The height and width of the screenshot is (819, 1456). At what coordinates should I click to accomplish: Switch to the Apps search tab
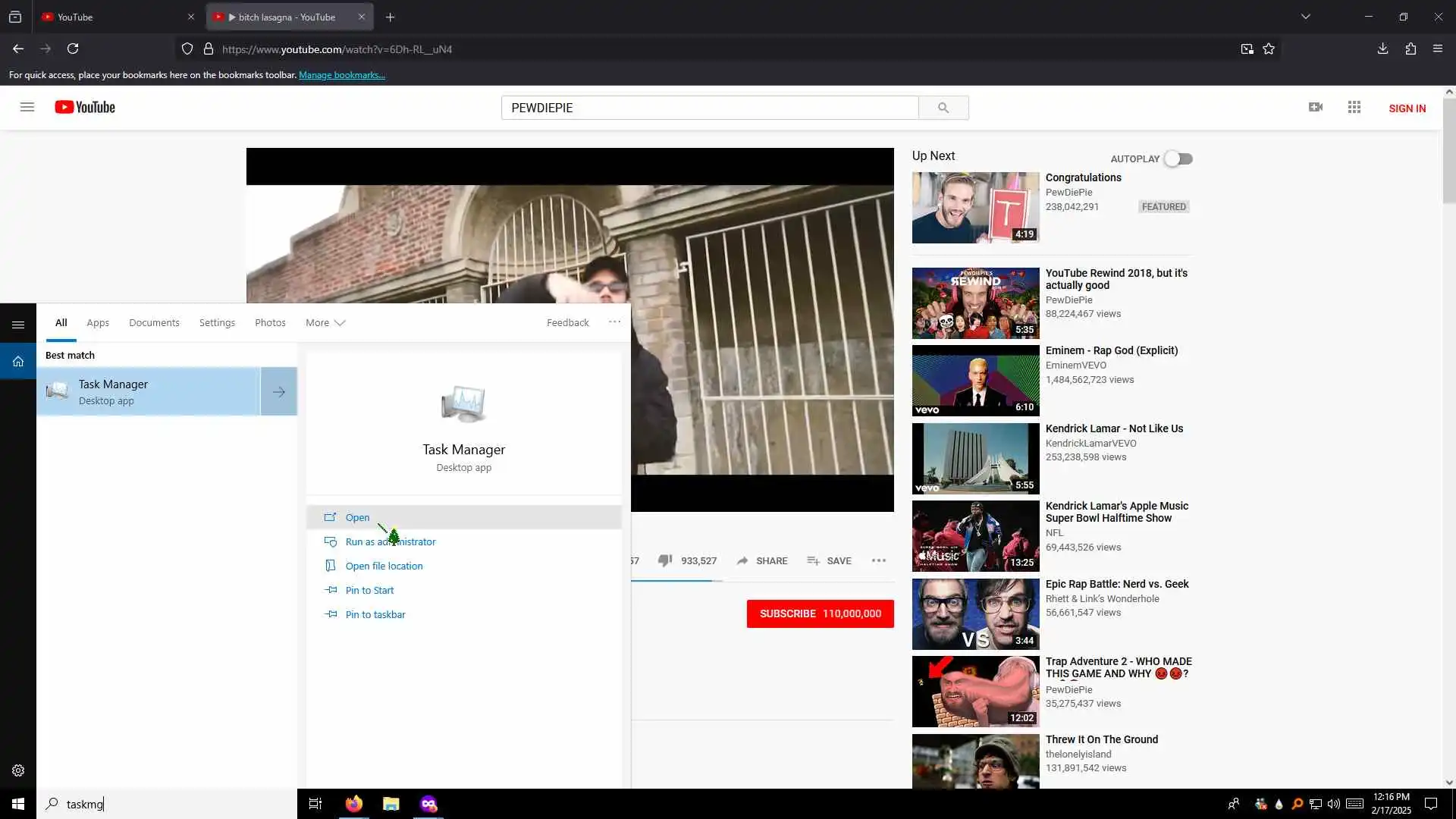(98, 322)
